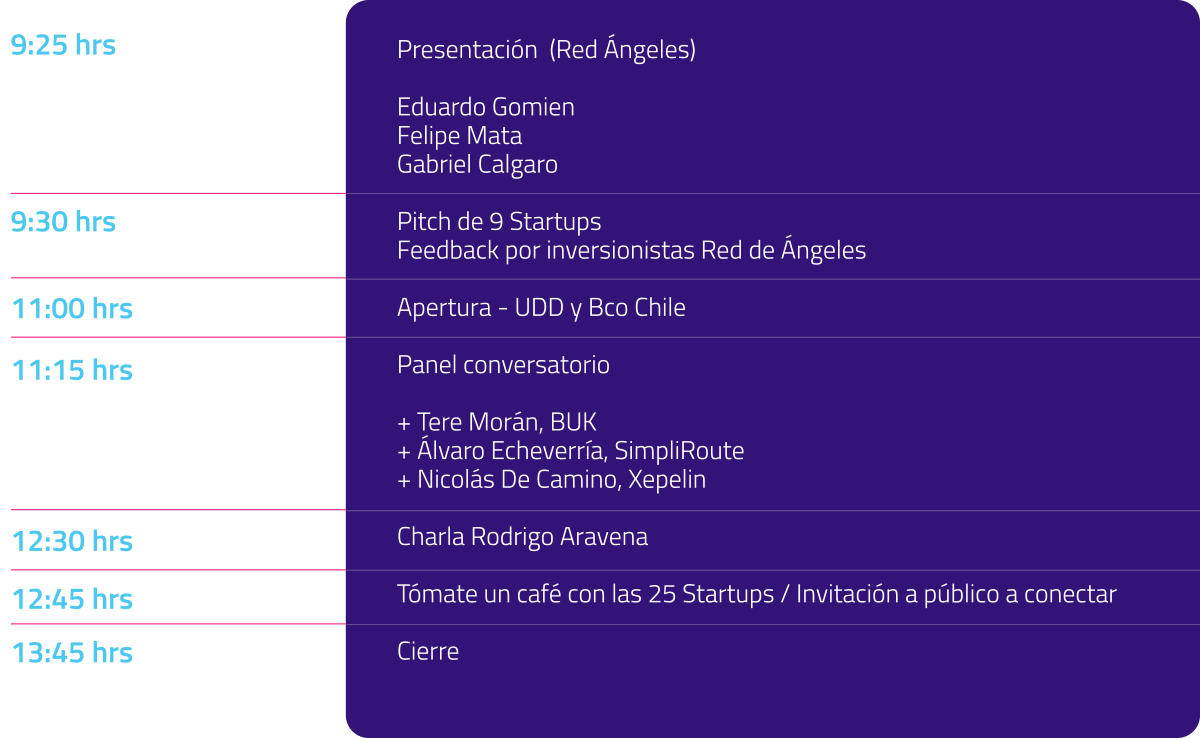
Task: Select the name Eduardo Gomien
Action: tap(486, 107)
